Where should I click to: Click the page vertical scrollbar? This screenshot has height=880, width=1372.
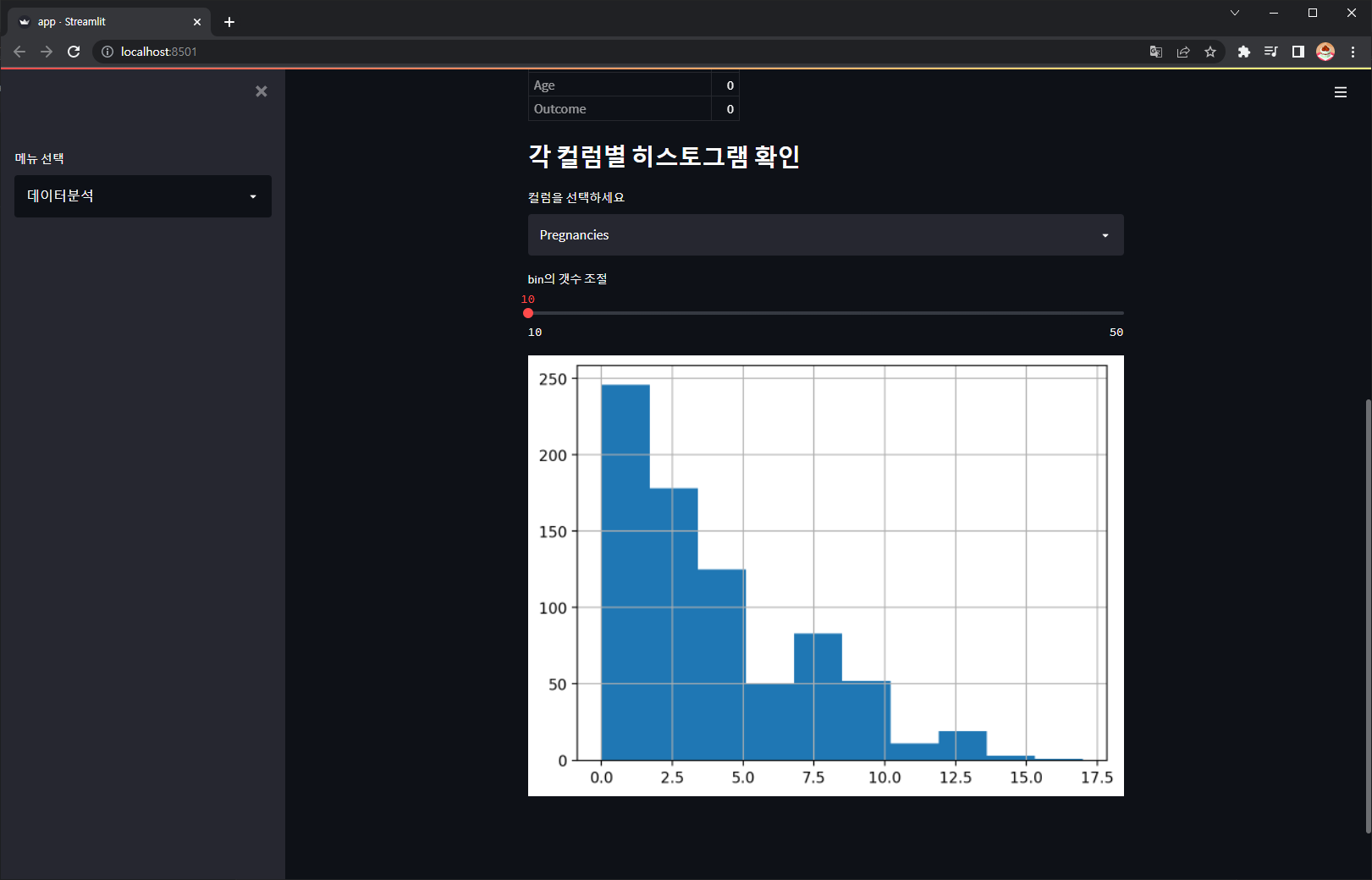(x=1367, y=616)
